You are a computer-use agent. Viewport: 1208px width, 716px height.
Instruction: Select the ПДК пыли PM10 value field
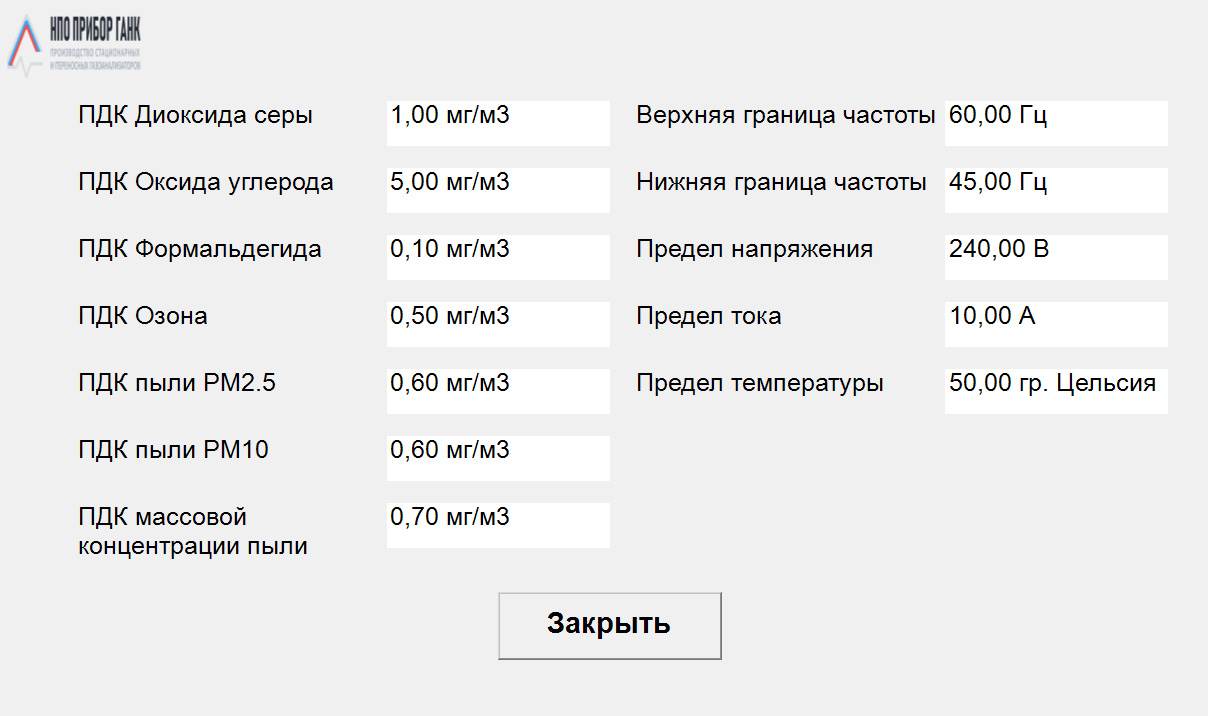coord(498,458)
